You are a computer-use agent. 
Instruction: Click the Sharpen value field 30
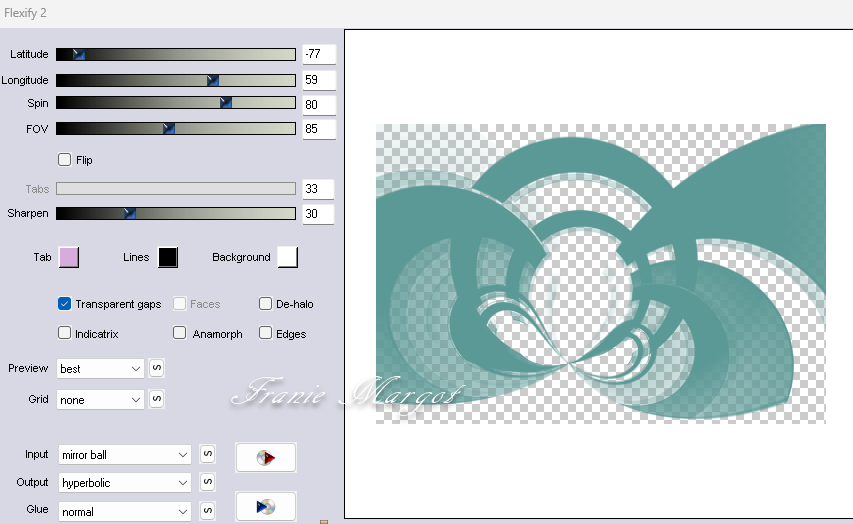pos(319,214)
